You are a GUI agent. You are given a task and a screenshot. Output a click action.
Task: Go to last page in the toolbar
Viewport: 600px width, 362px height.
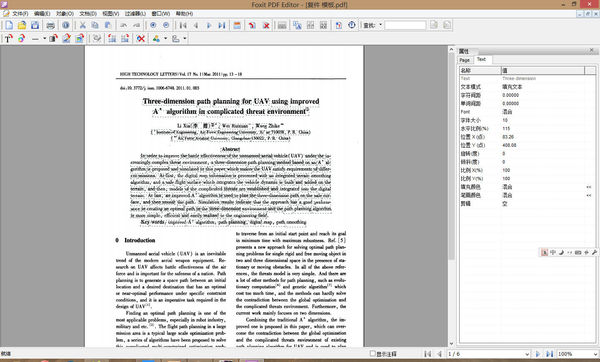pyautogui.click(x=222, y=25)
